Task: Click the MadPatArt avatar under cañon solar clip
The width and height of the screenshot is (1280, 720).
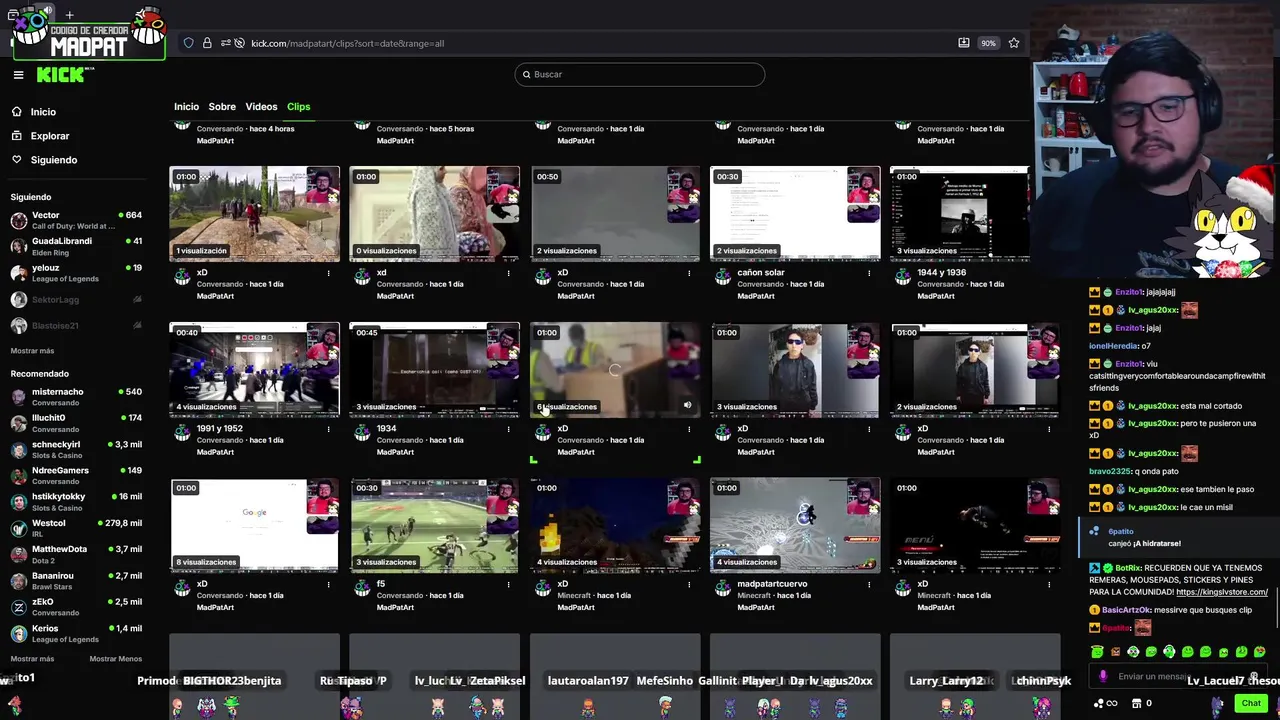Action: pyautogui.click(x=722, y=276)
